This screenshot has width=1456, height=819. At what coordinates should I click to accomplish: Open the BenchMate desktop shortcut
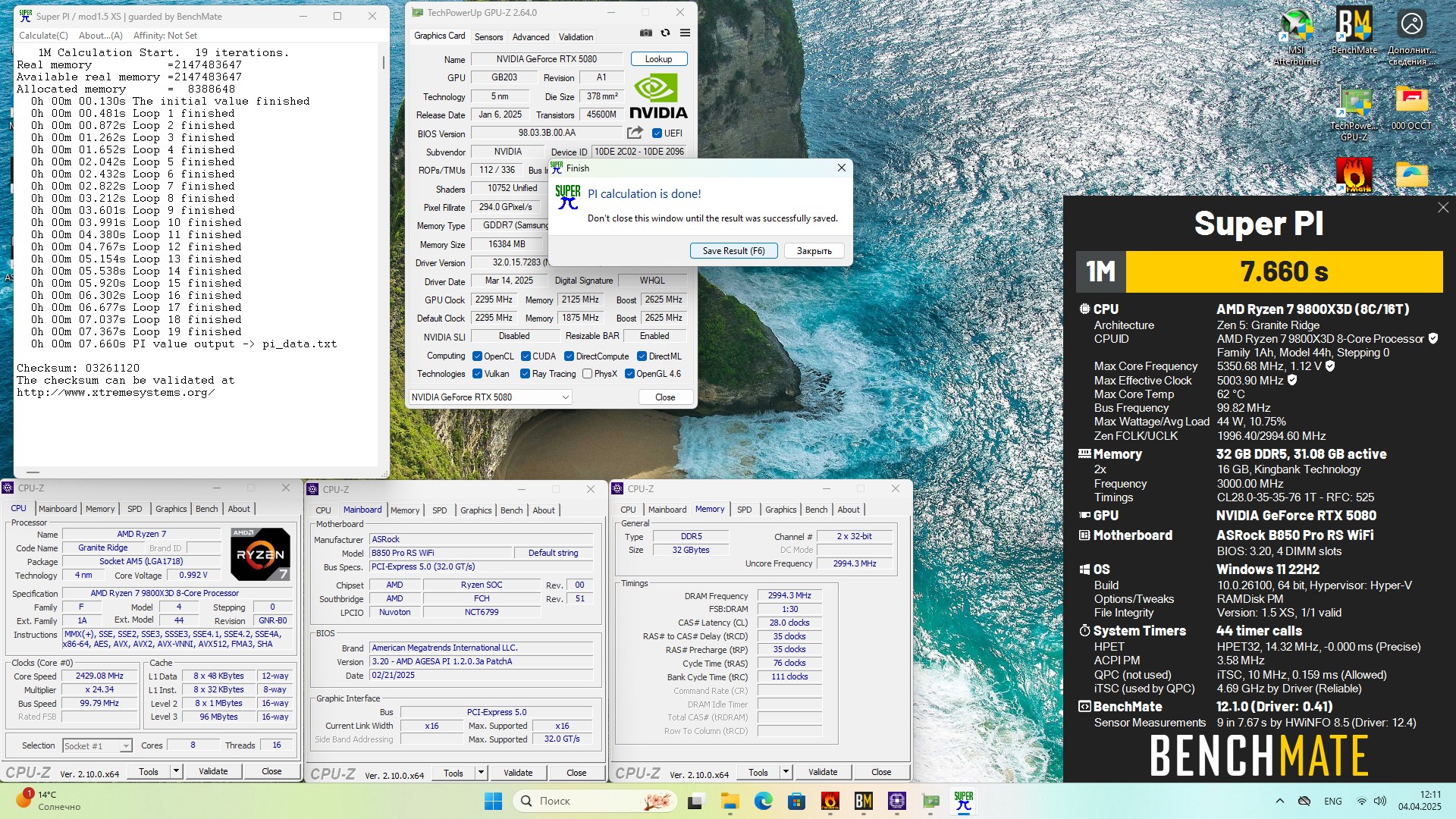(x=1354, y=32)
